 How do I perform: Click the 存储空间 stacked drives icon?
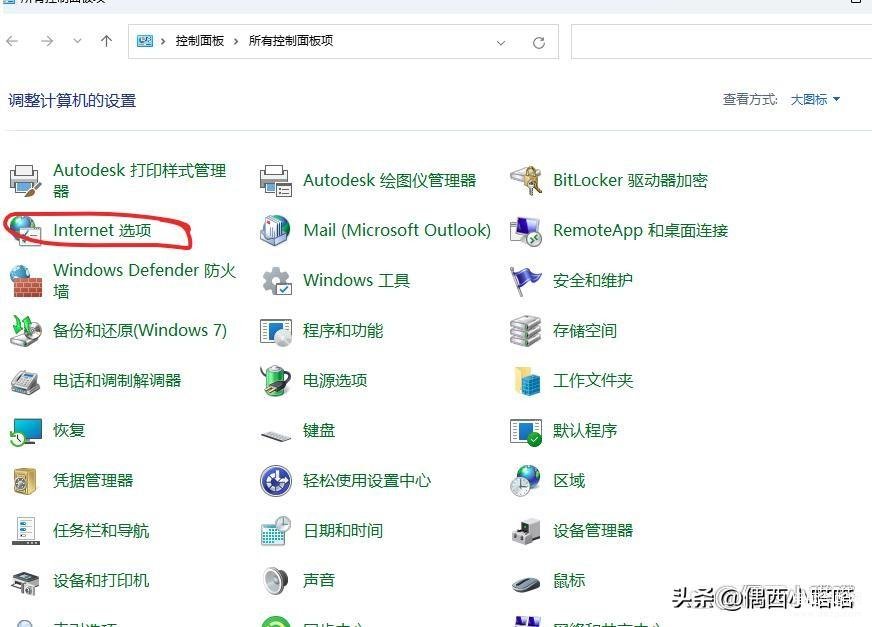[526, 330]
